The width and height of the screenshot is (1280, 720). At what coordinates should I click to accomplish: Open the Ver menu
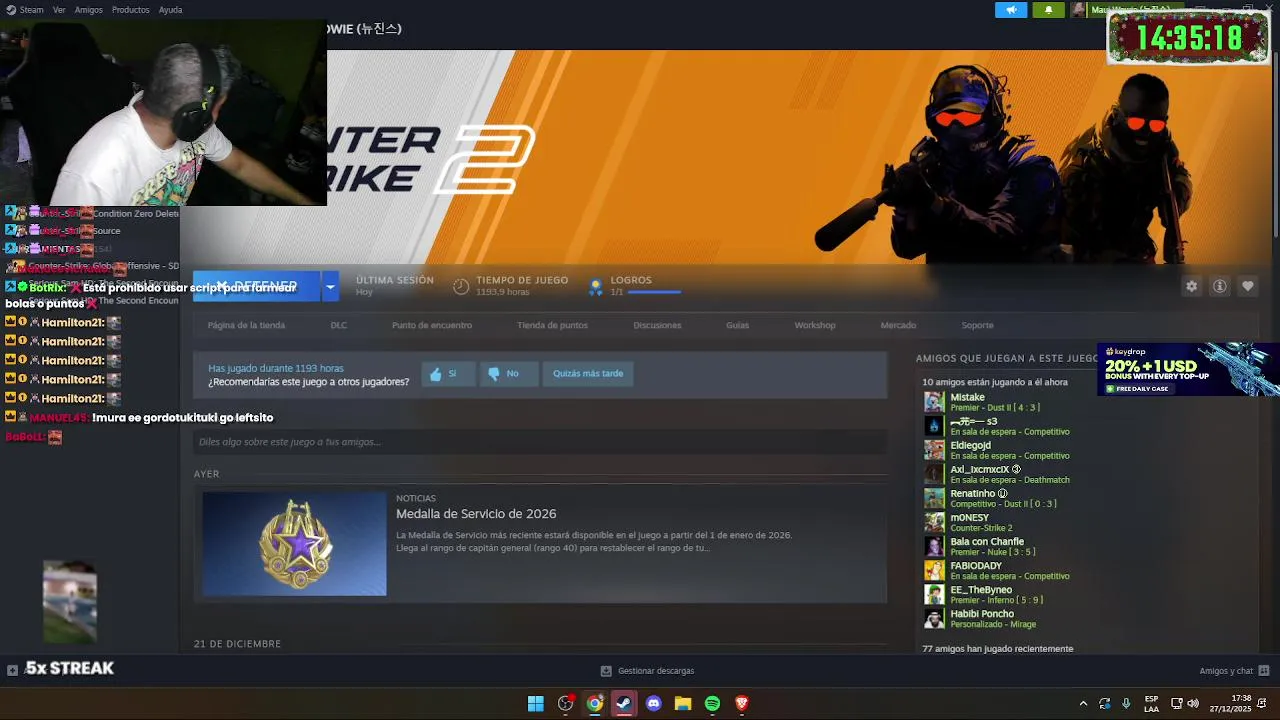(59, 10)
